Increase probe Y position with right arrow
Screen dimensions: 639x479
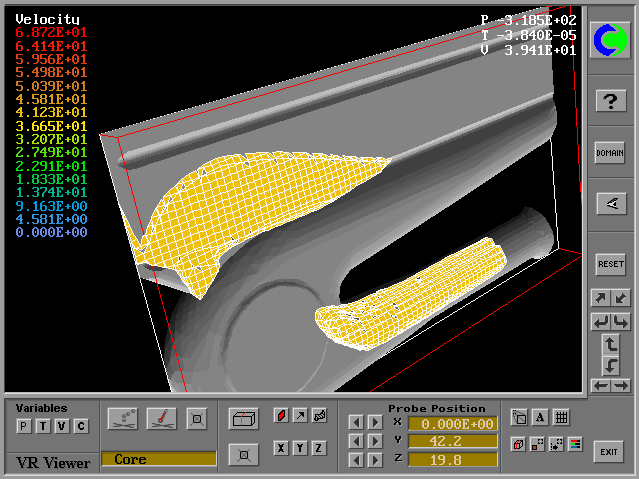pos(375,441)
